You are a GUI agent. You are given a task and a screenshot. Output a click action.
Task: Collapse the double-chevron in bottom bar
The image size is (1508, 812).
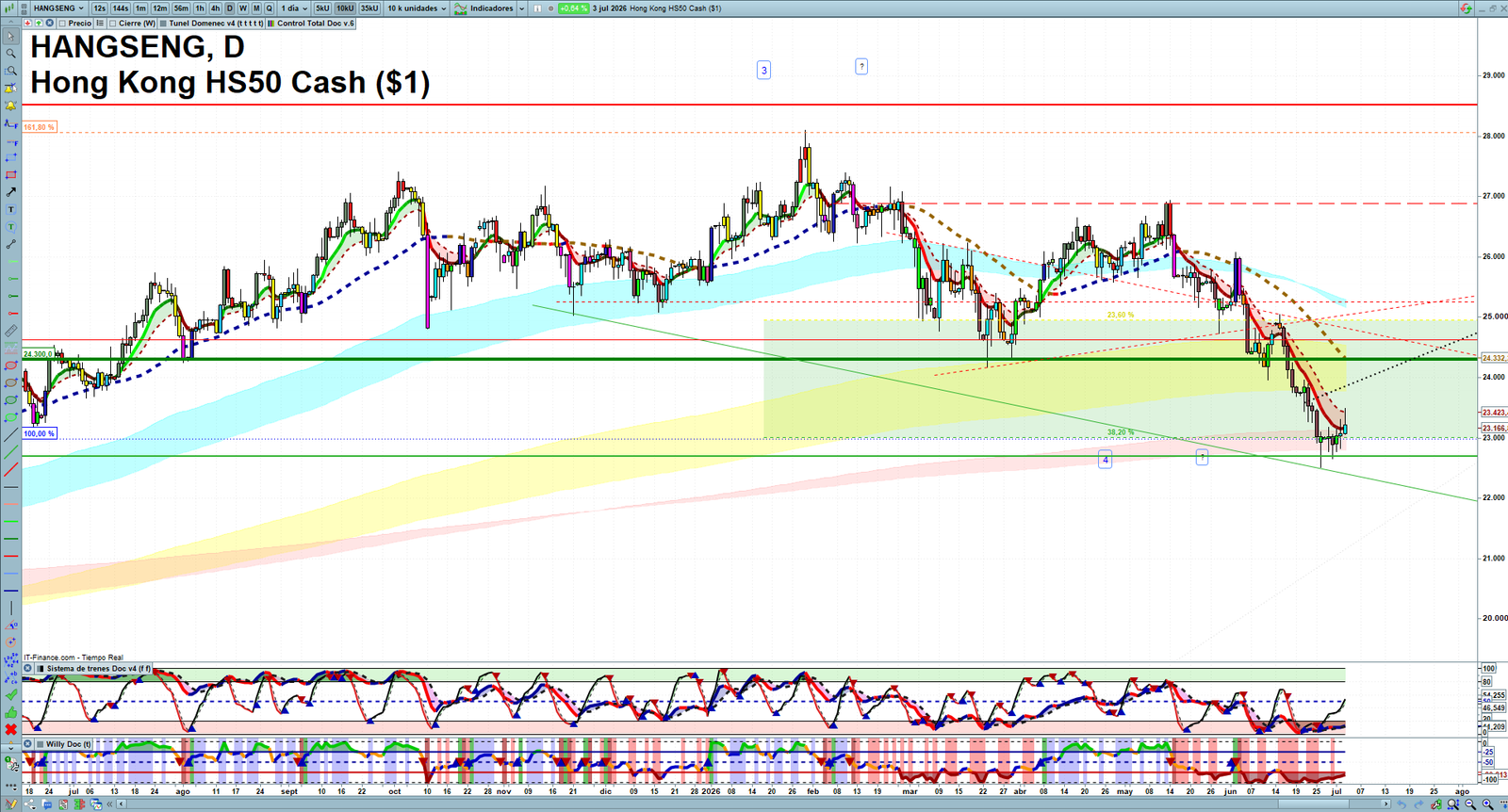tap(109, 804)
